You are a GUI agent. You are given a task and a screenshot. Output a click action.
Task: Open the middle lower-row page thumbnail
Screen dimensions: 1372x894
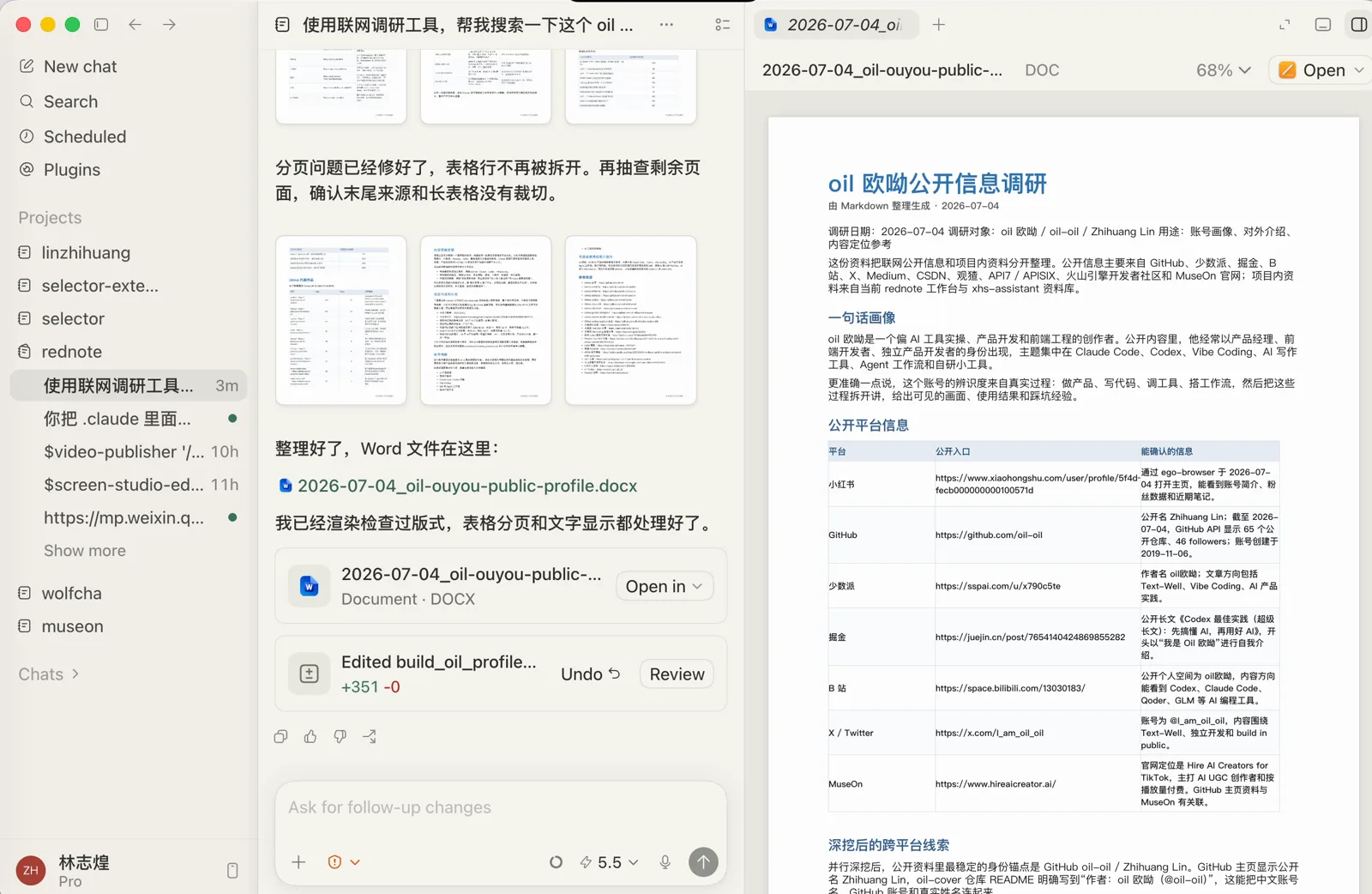[x=485, y=320]
